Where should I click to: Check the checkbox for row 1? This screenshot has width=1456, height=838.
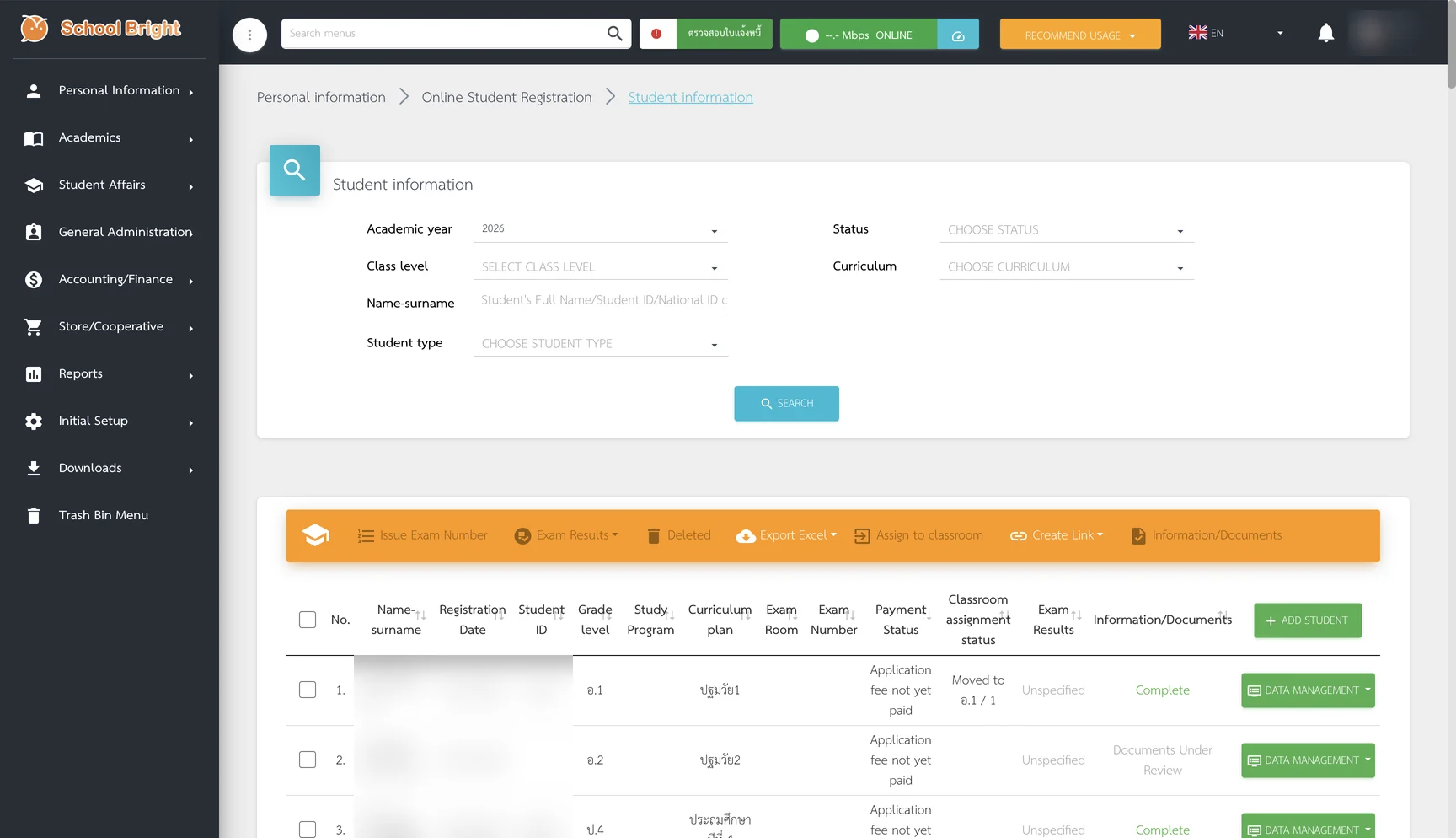308,690
